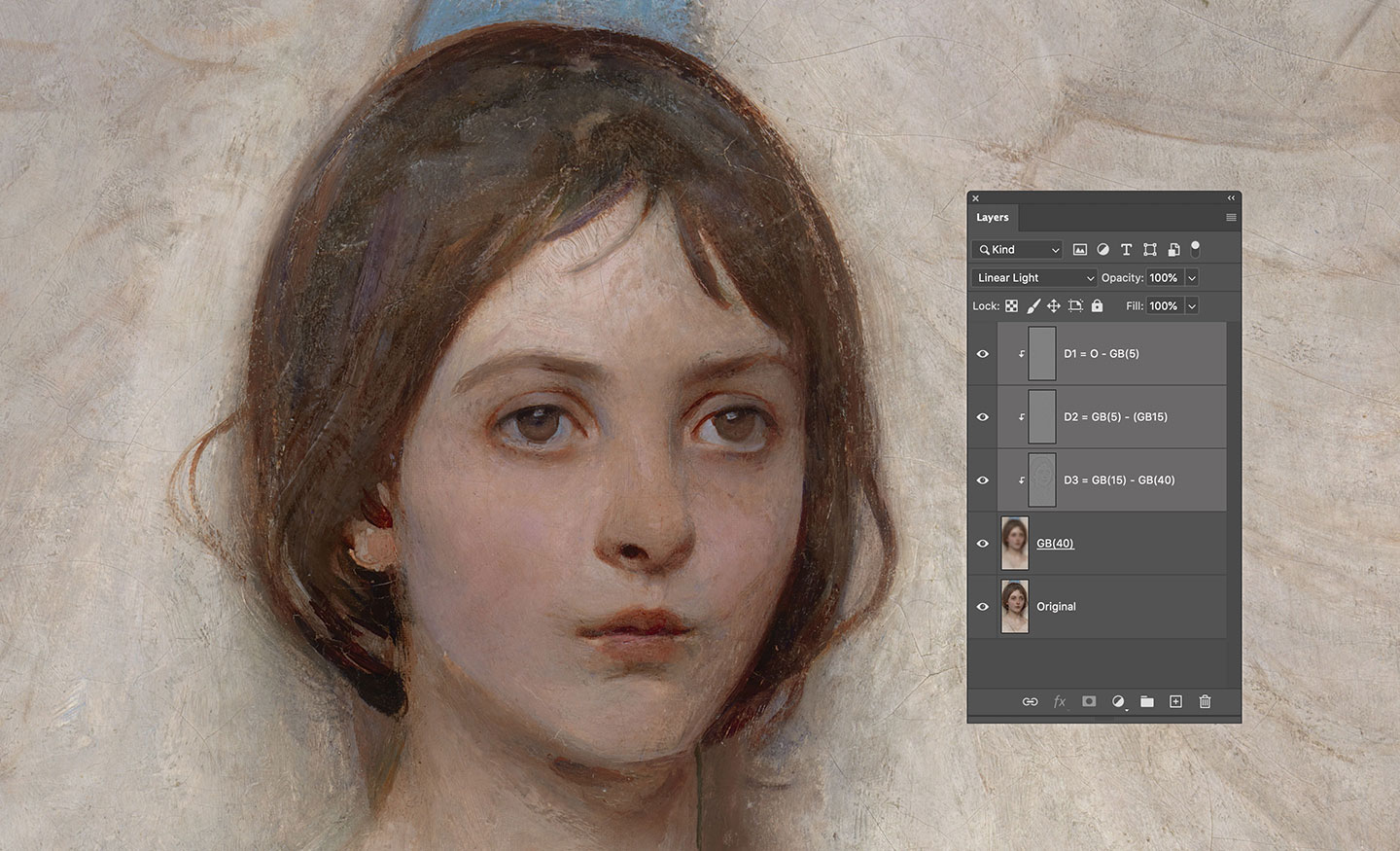This screenshot has height=851, width=1400.
Task: Click the Fill 100% value field
Action: click(1164, 306)
